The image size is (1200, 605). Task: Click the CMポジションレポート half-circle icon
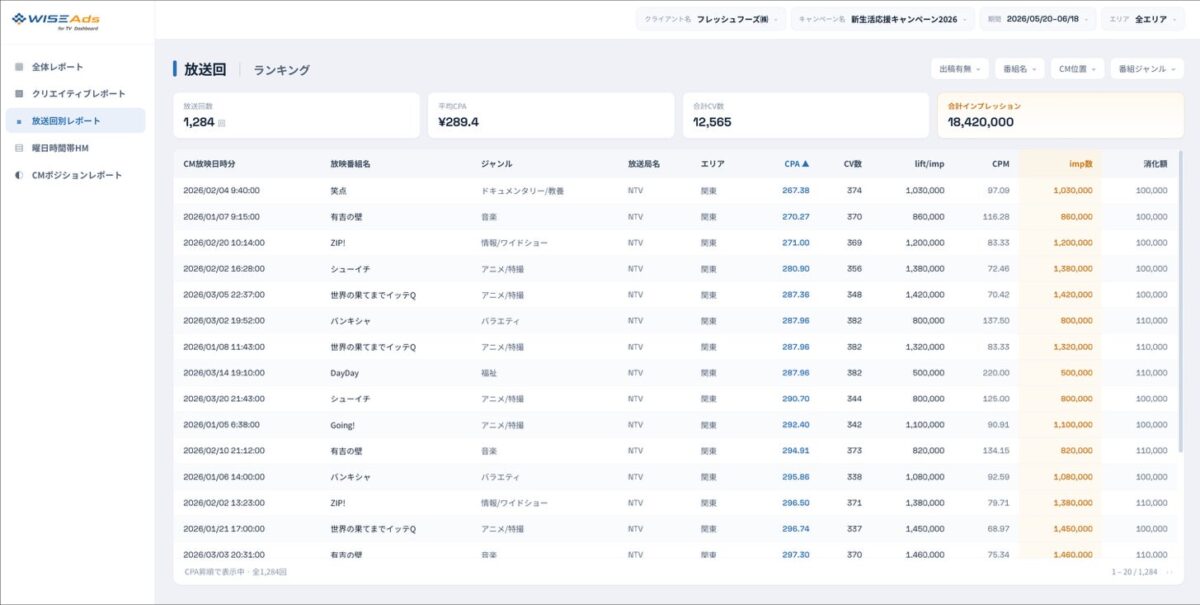[x=18, y=175]
